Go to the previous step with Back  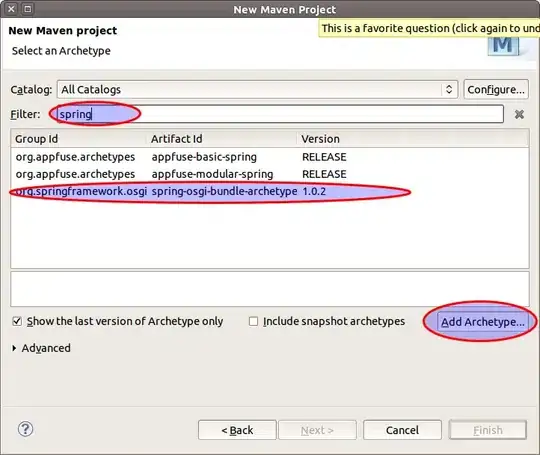coord(237,430)
